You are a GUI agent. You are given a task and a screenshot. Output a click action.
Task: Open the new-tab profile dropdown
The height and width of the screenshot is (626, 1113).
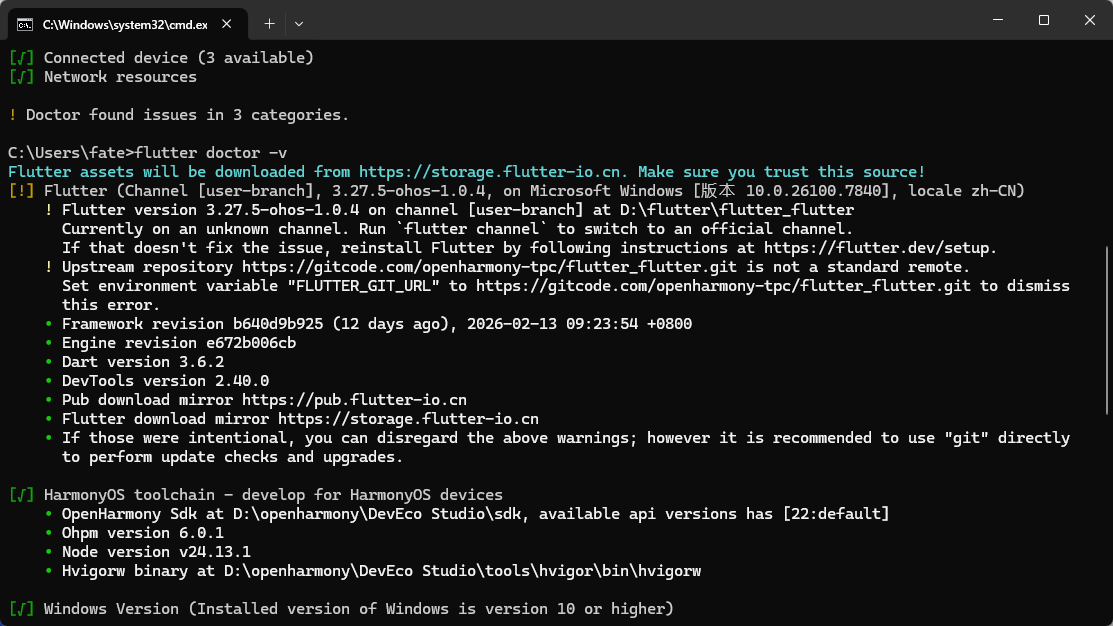[x=299, y=24]
